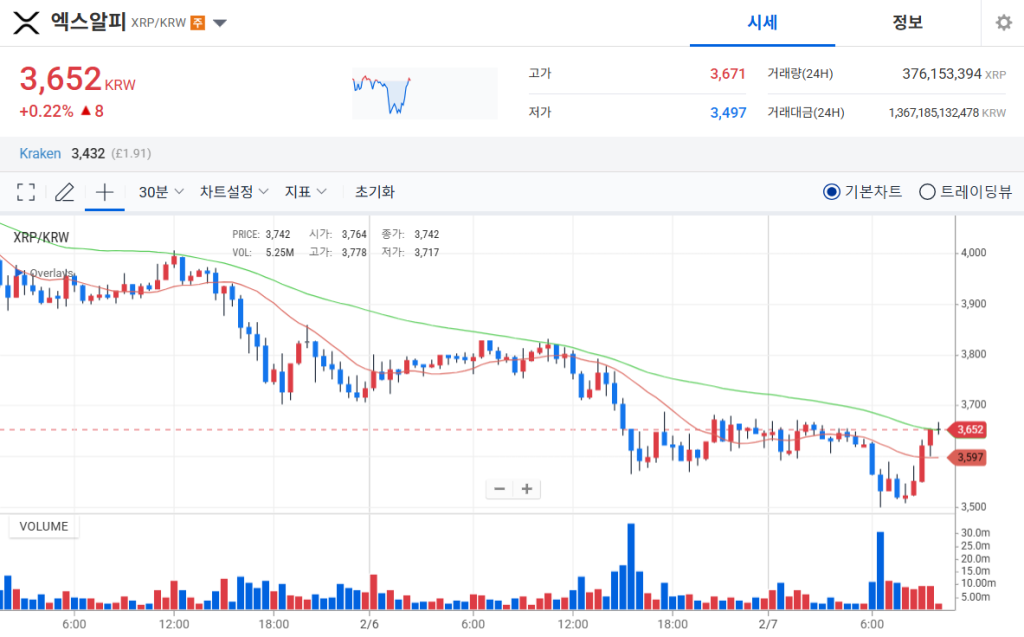This screenshot has height=637, width=1024.
Task: Click the 거래량(24H) label
Action: 800,74
